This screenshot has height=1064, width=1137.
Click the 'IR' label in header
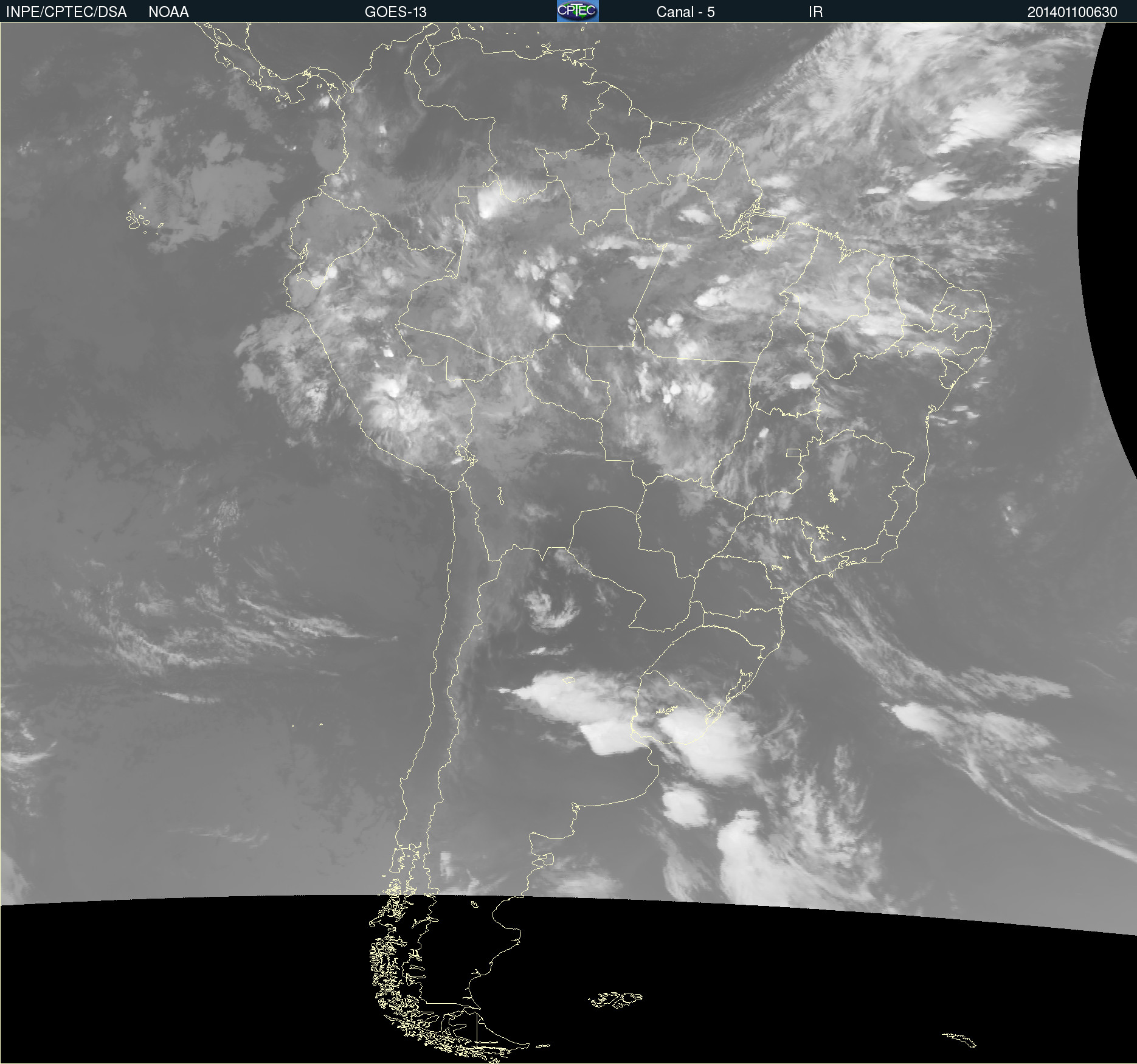click(815, 12)
